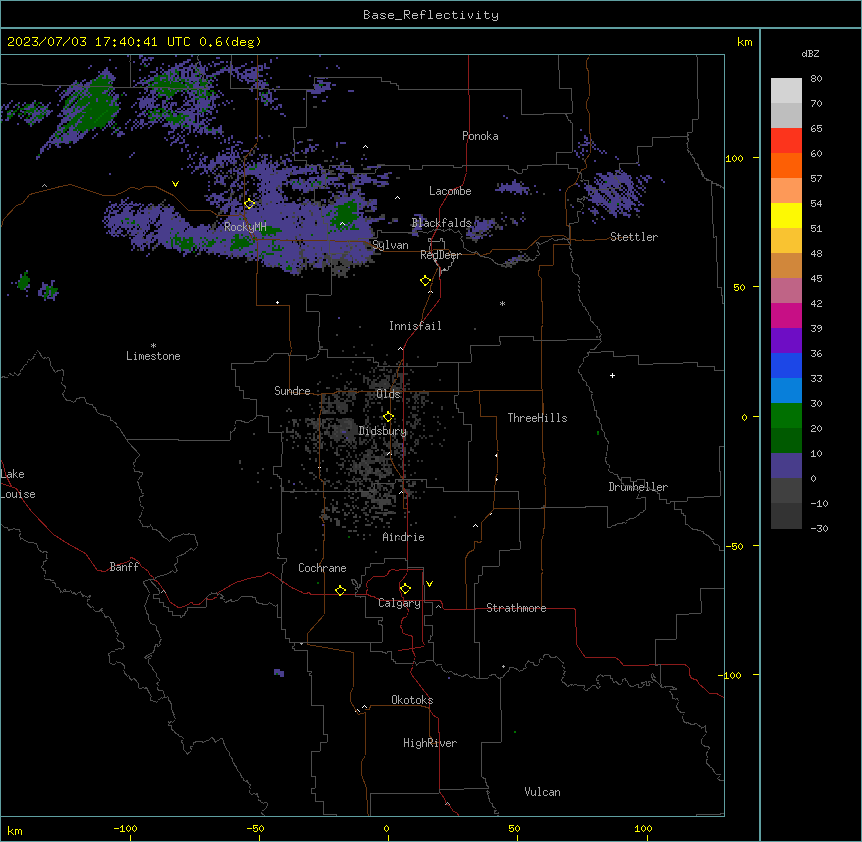Click the -50 tick on the right axis
The width and height of the screenshot is (862, 842).
pos(734,546)
